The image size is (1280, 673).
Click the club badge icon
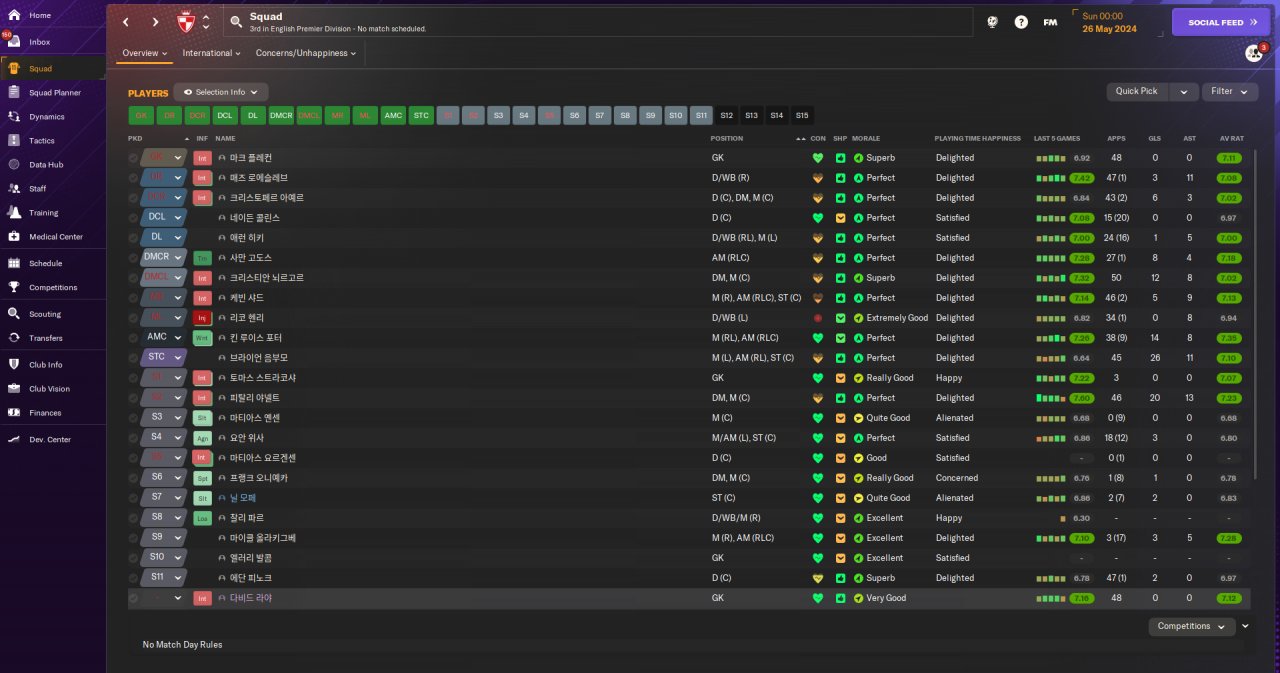(x=185, y=22)
